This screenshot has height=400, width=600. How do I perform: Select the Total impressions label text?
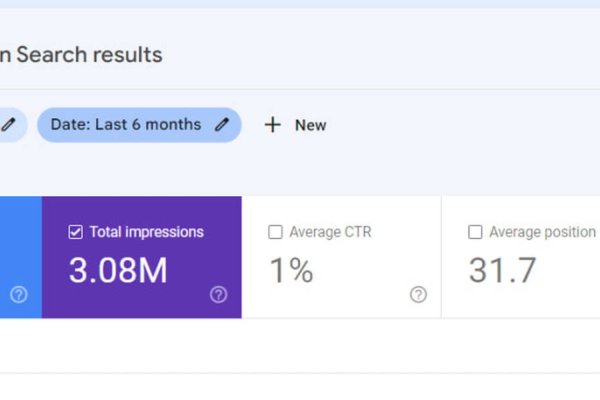[146, 232]
